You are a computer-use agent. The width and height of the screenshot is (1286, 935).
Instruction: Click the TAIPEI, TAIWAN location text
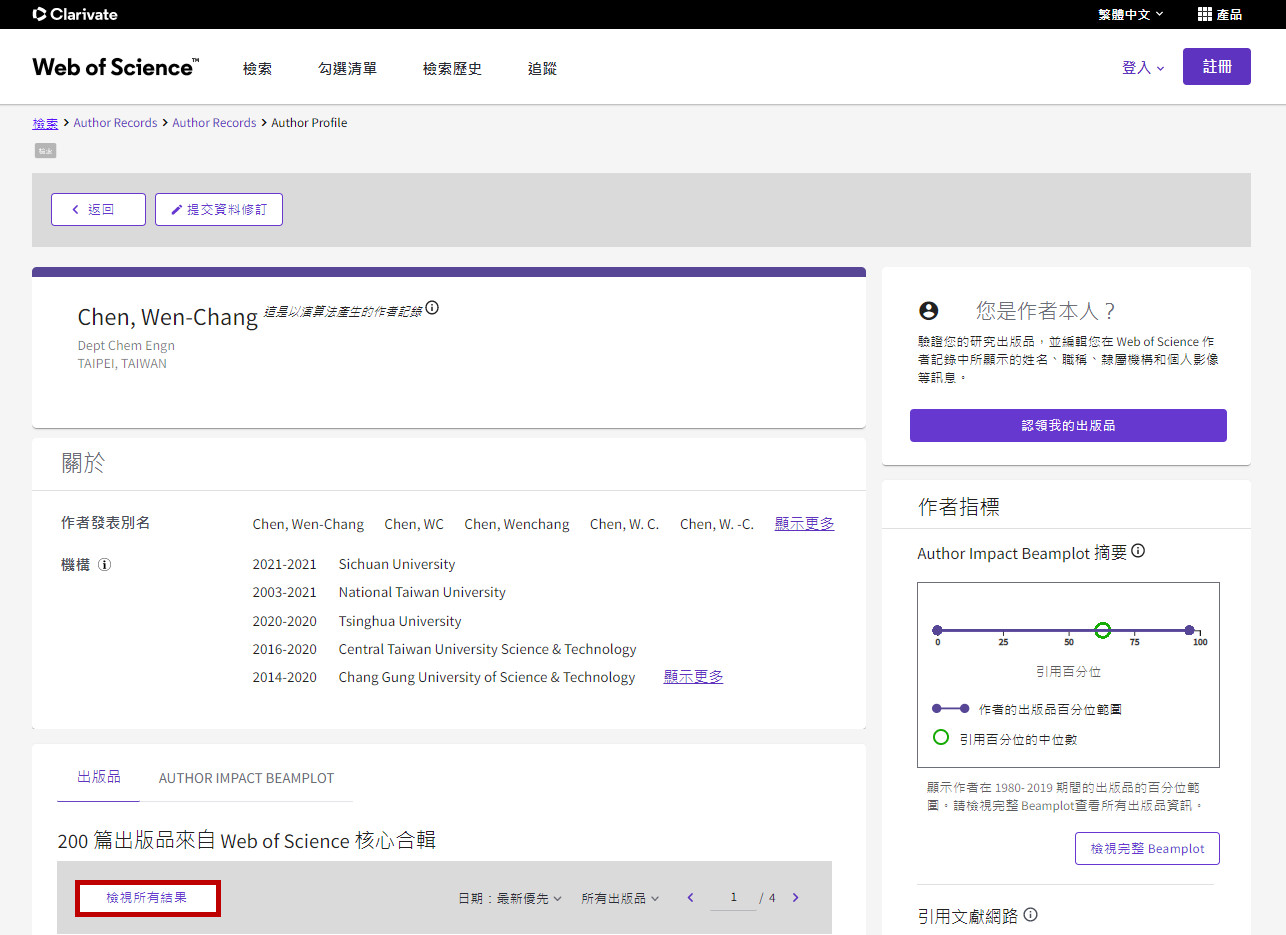pos(122,364)
